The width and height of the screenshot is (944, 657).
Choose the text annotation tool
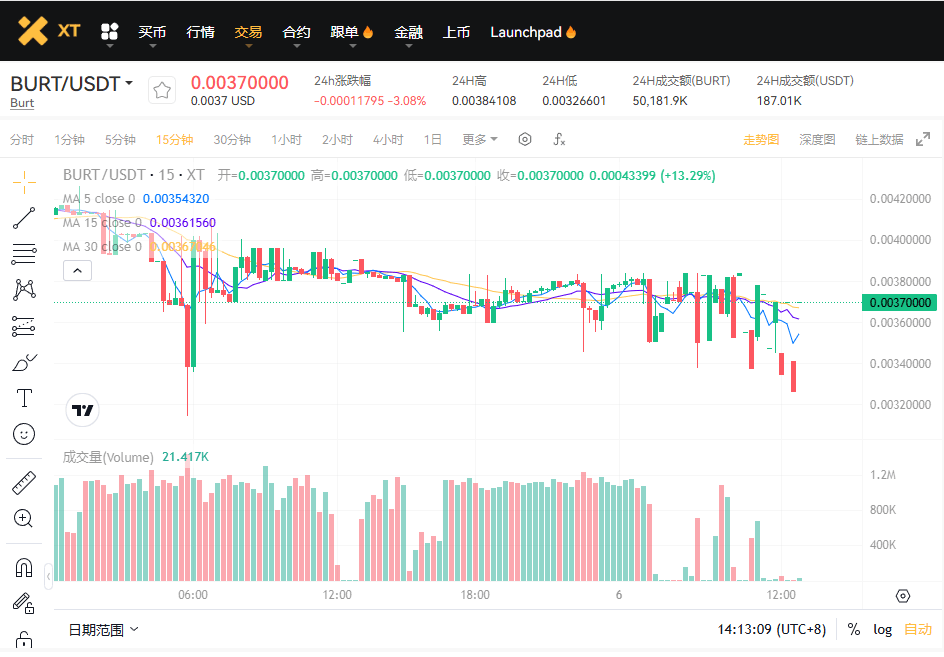[x=24, y=398]
